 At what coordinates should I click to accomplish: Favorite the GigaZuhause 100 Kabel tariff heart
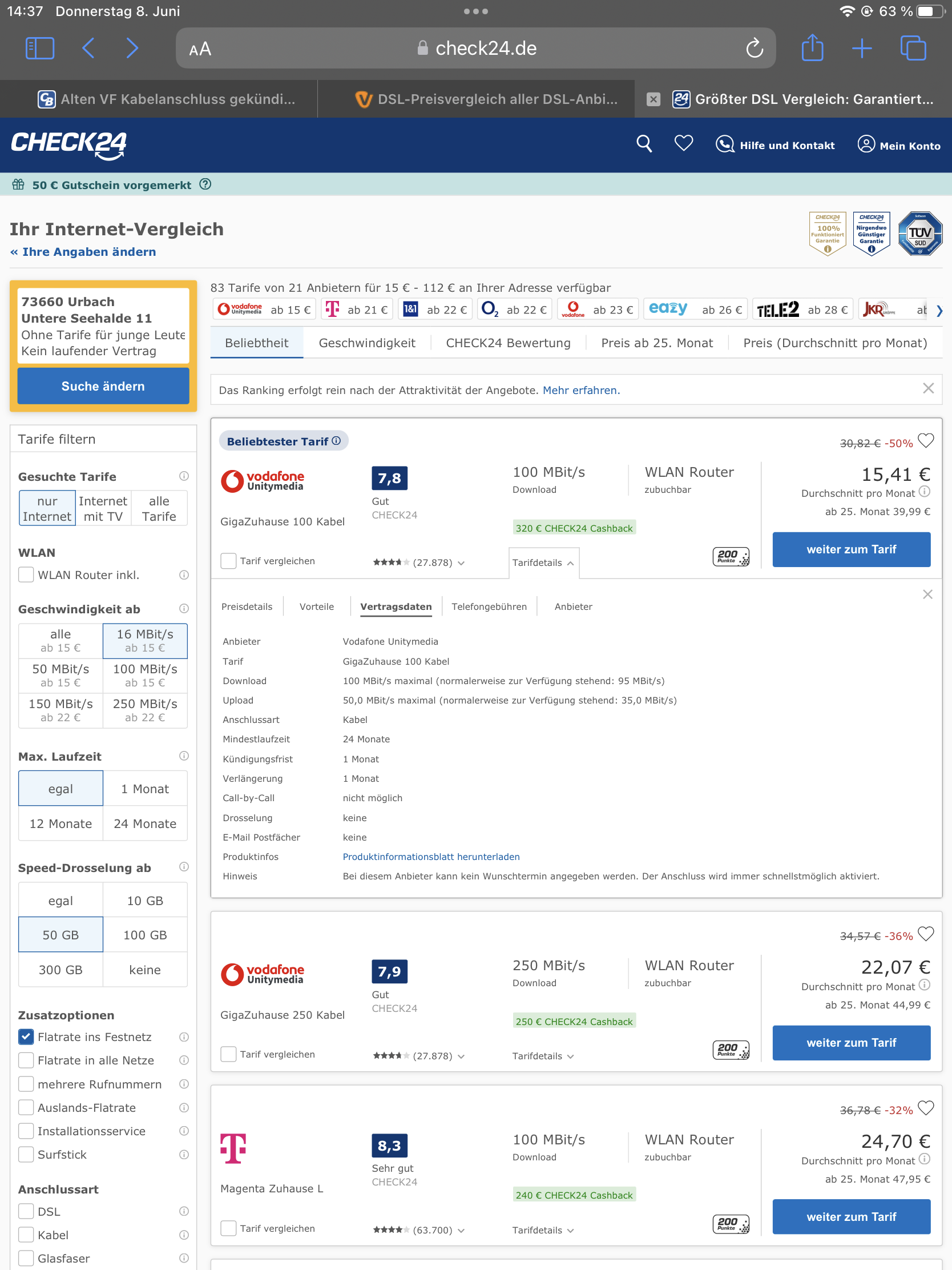click(x=926, y=440)
